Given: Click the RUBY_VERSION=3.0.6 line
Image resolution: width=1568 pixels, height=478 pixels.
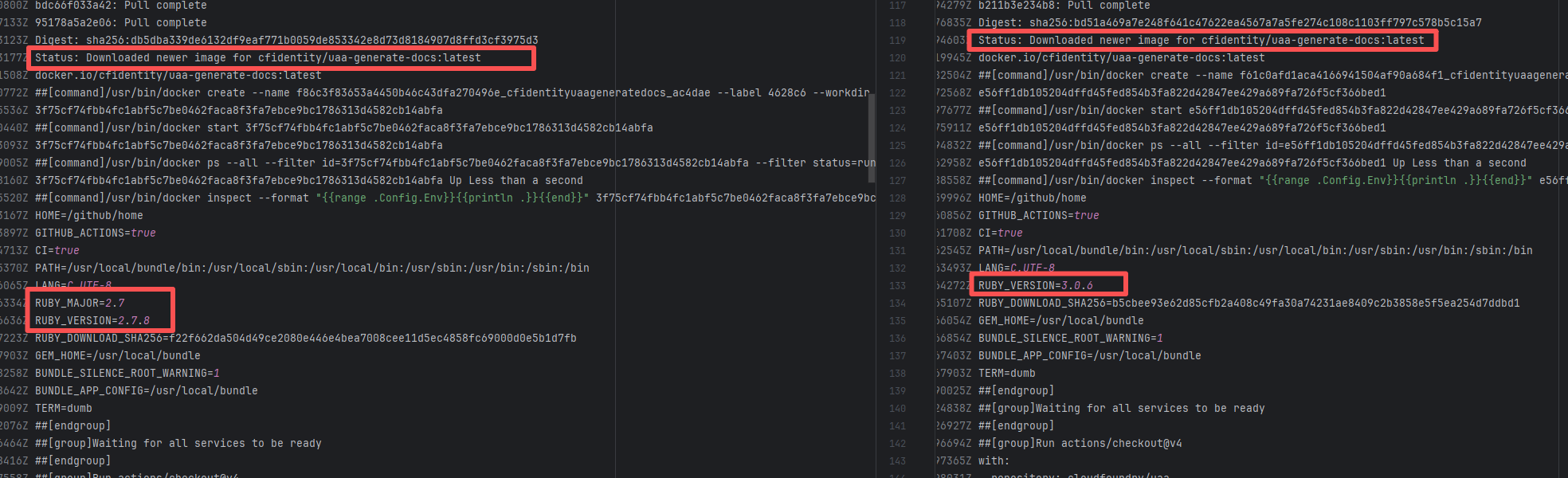Looking at the screenshot, I should (x=1035, y=285).
